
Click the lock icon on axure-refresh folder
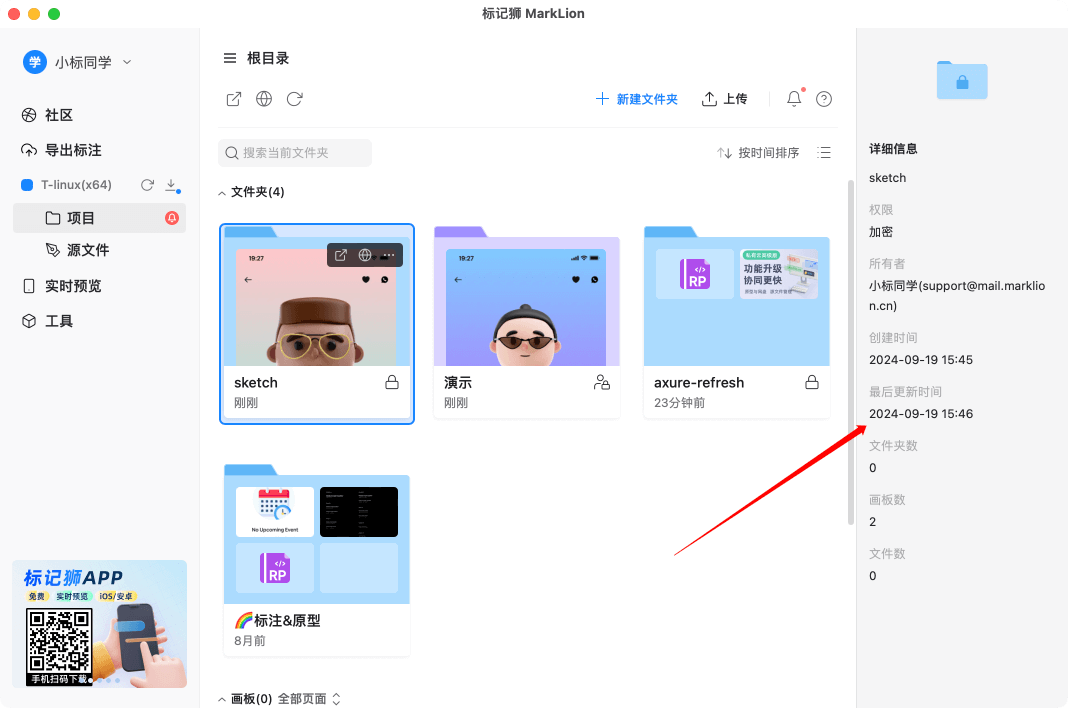coord(812,382)
